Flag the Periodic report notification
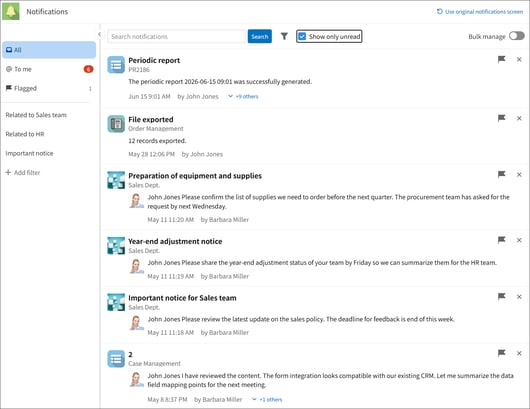Viewport: 530px width, 409px height. [502, 59]
